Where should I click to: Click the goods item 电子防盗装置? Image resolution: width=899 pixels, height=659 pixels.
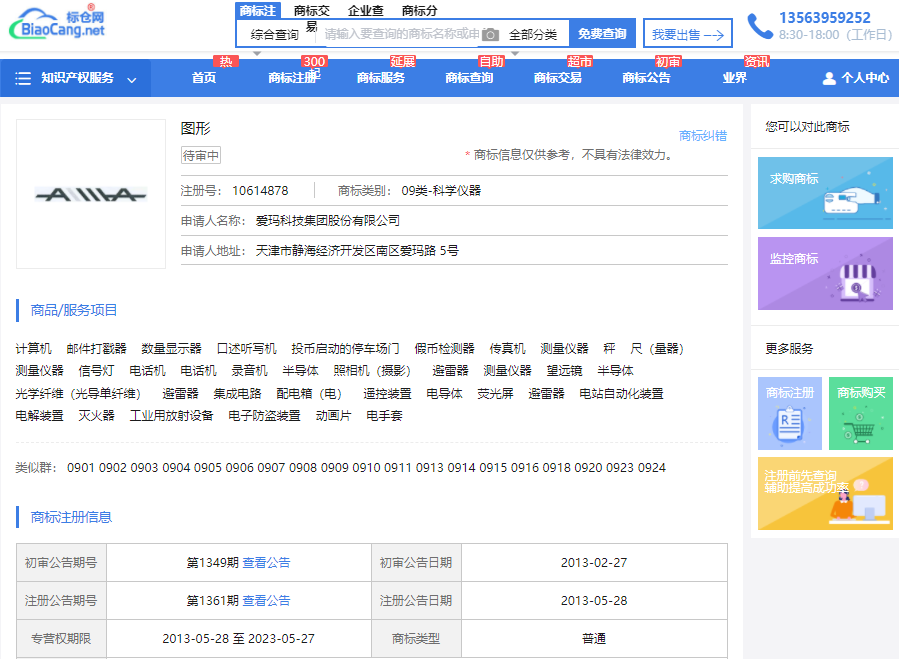(264, 416)
